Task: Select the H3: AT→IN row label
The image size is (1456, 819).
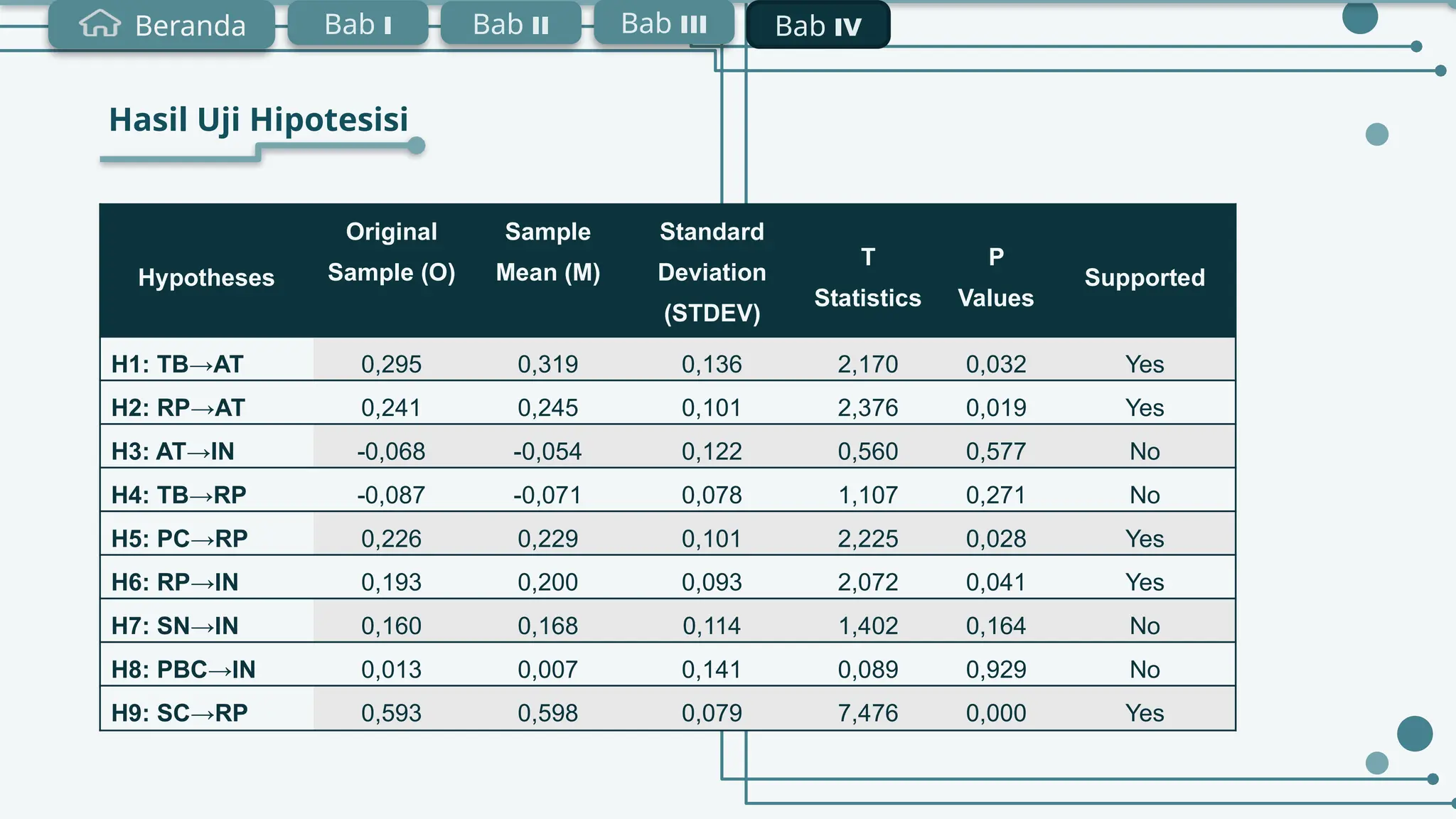Action: [x=173, y=451]
